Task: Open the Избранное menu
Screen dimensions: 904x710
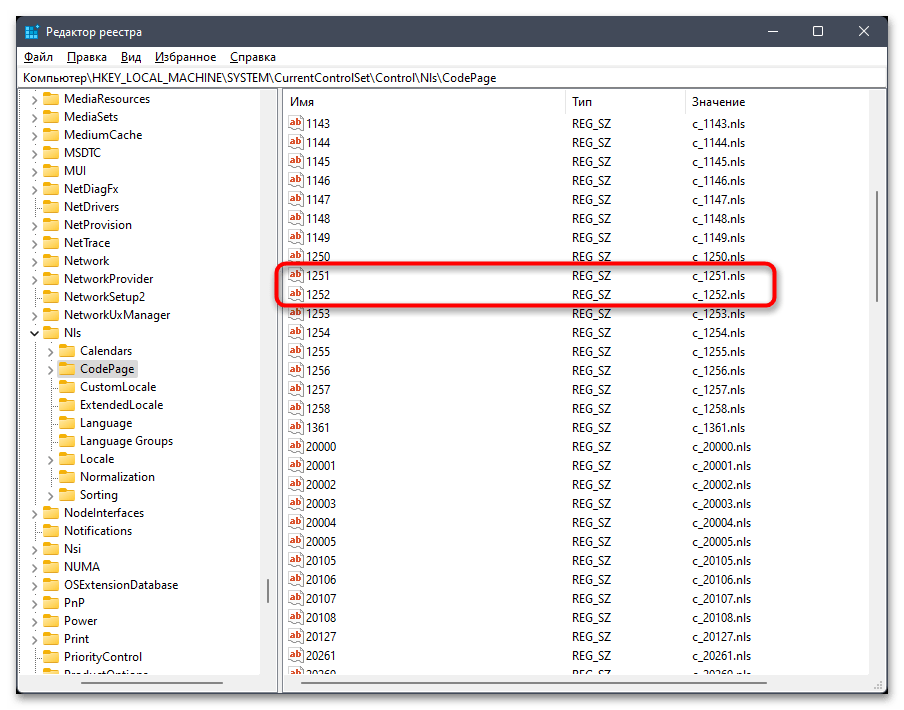Action: [x=184, y=57]
